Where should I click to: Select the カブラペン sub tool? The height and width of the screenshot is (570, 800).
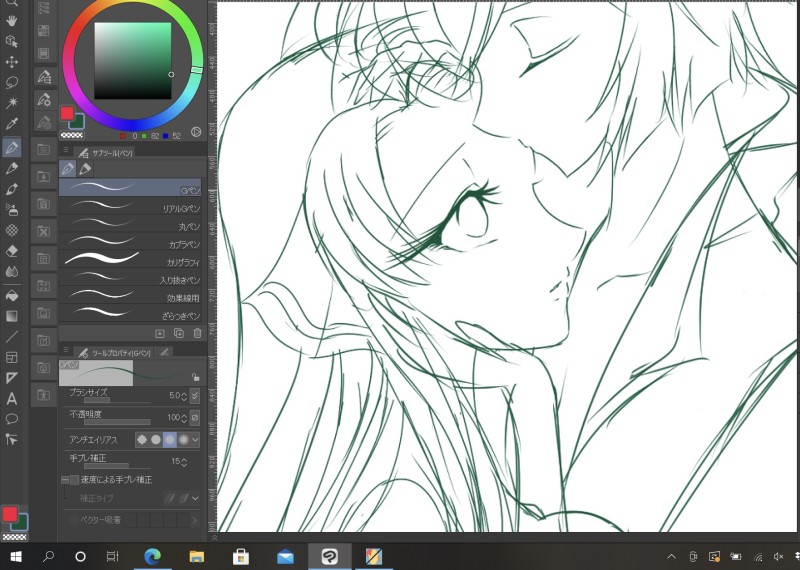[130, 241]
